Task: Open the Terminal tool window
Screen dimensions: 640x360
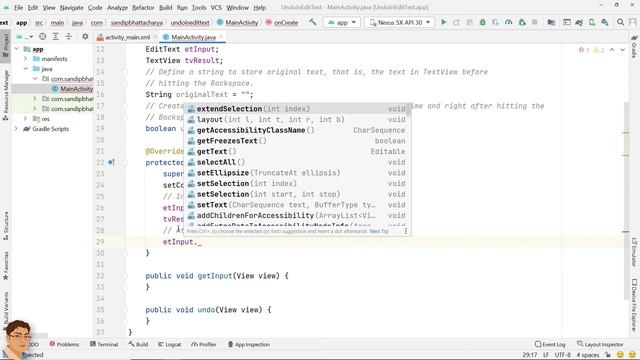Action: 104,344
